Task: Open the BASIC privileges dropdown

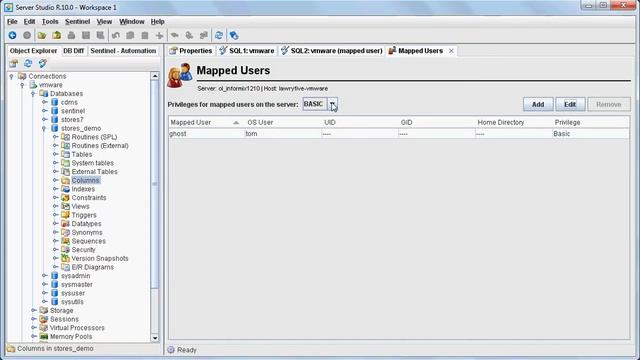Action: click(x=333, y=104)
